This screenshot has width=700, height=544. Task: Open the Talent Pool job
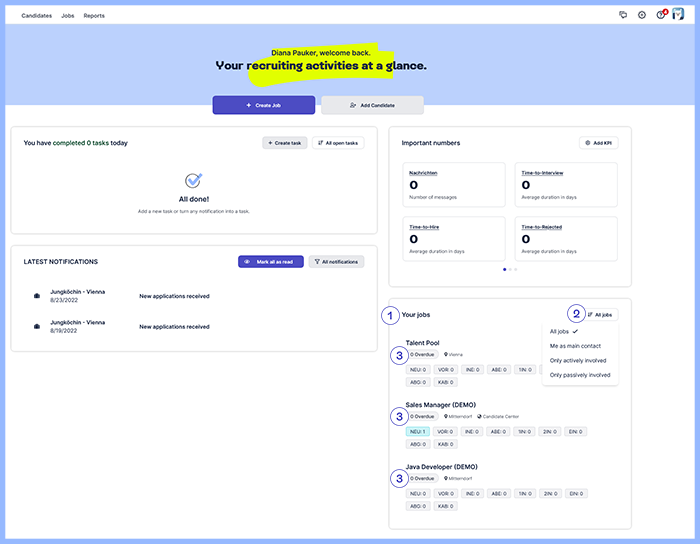[x=422, y=343]
